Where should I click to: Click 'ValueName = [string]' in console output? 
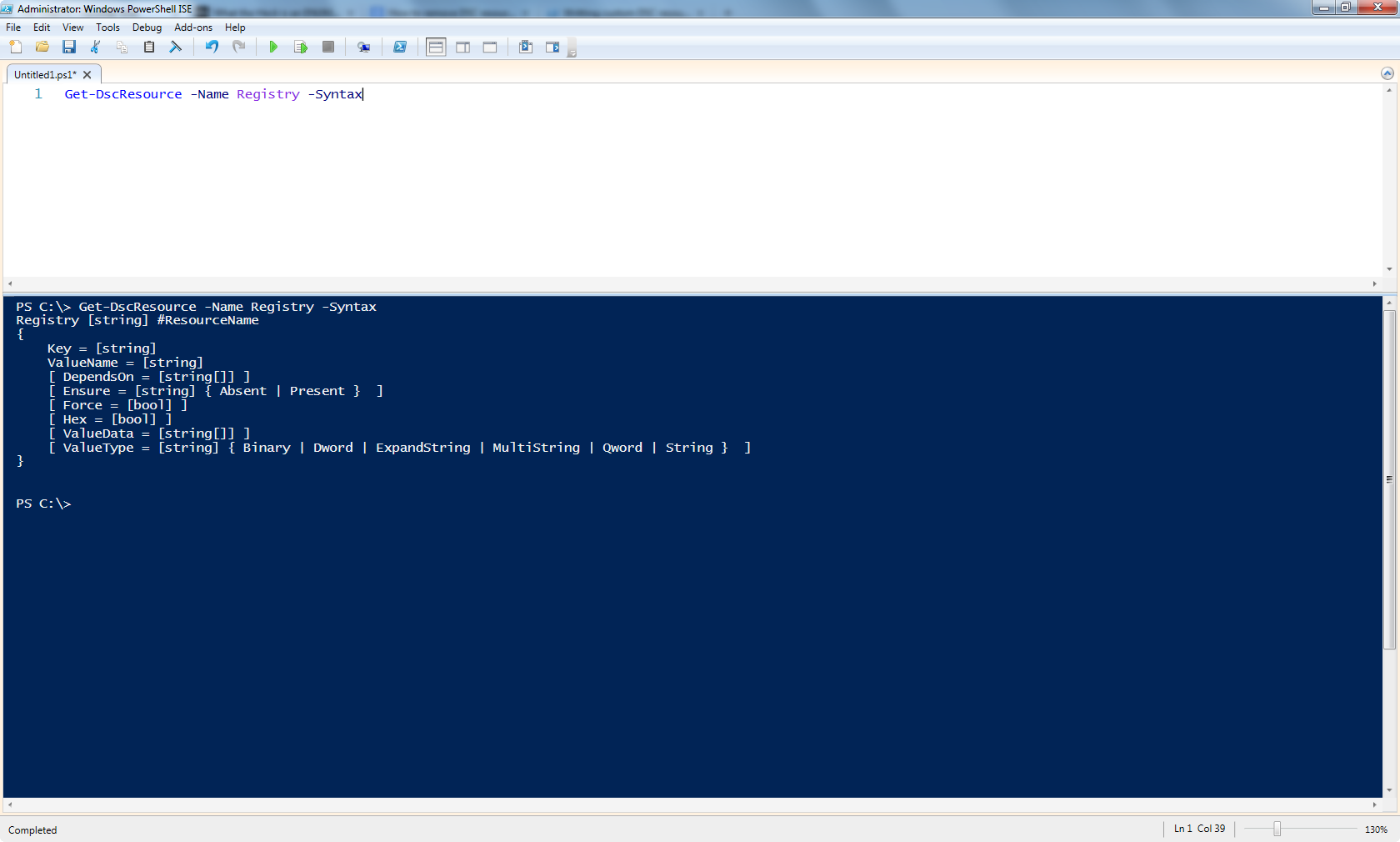[x=125, y=363]
